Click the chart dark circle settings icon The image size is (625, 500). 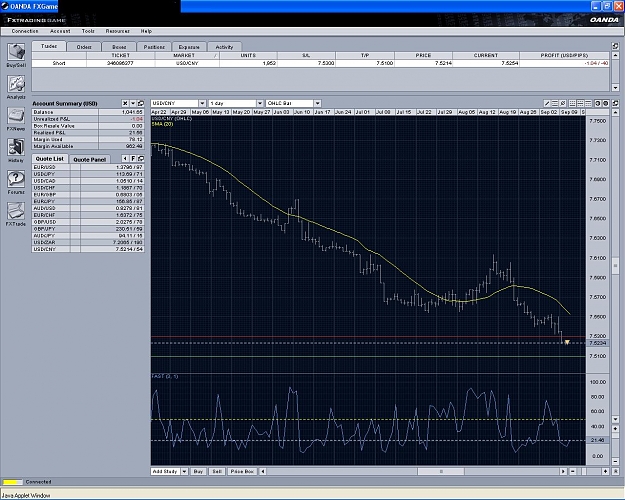coord(605,103)
